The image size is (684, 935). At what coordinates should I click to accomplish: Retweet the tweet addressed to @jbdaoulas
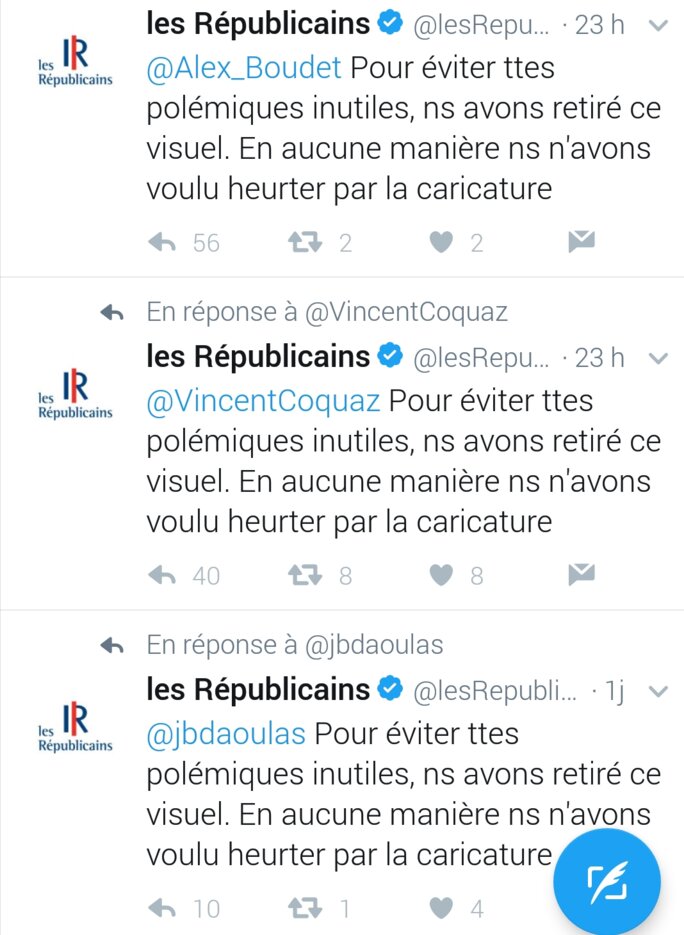pyautogui.click(x=305, y=909)
